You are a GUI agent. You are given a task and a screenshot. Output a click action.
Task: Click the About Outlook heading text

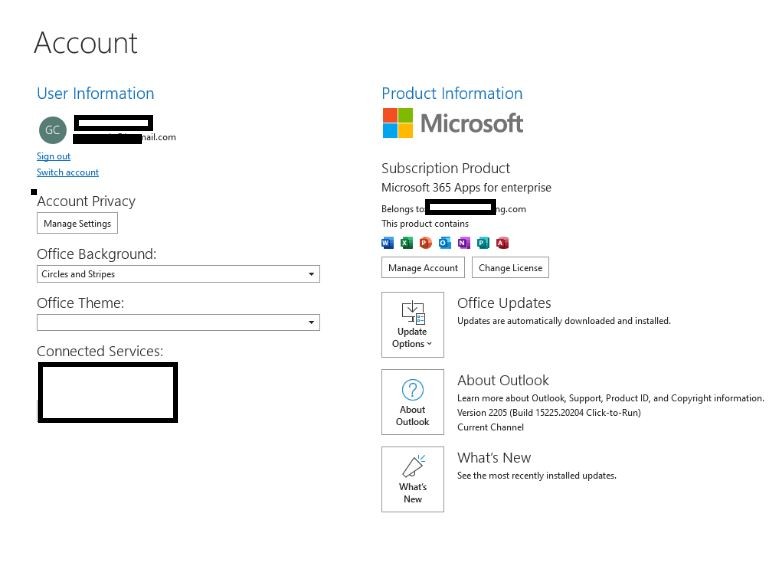(x=503, y=380)
